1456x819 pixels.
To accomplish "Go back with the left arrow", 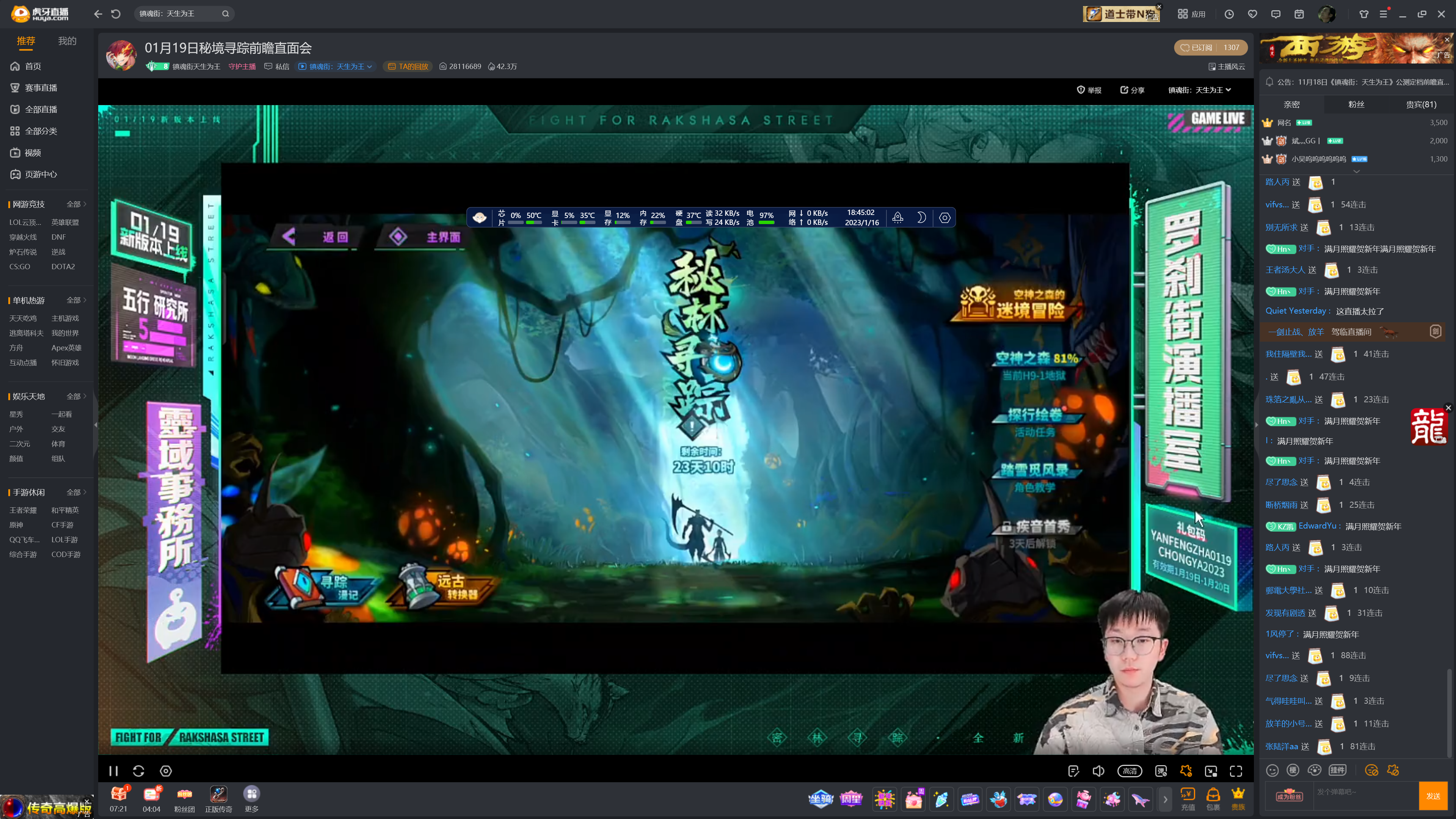I will [x=98, y=14].
